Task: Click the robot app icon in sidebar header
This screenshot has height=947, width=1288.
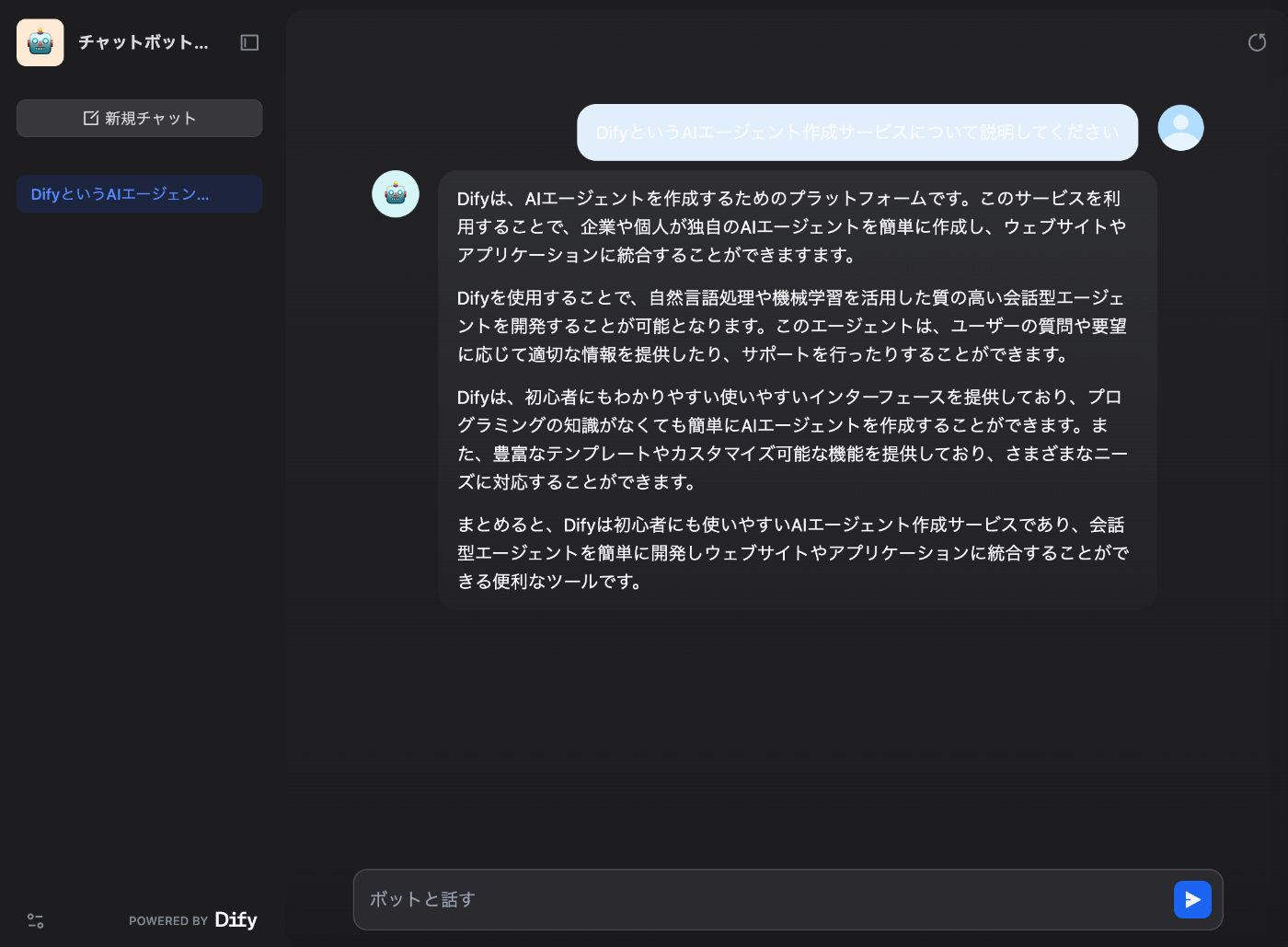Action: [x=40, y=42]
